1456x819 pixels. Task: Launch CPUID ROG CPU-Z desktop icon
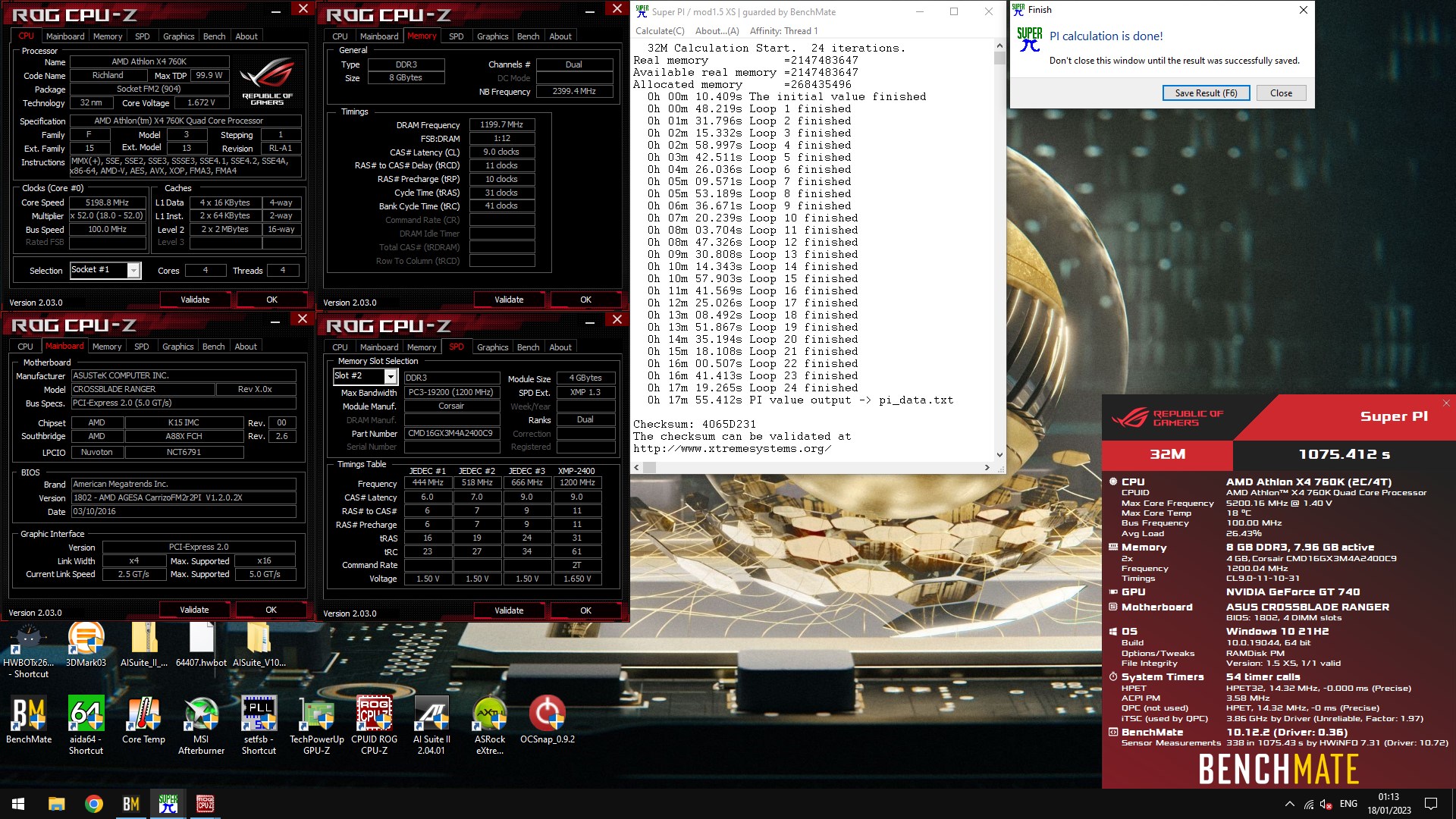[374, 725]
